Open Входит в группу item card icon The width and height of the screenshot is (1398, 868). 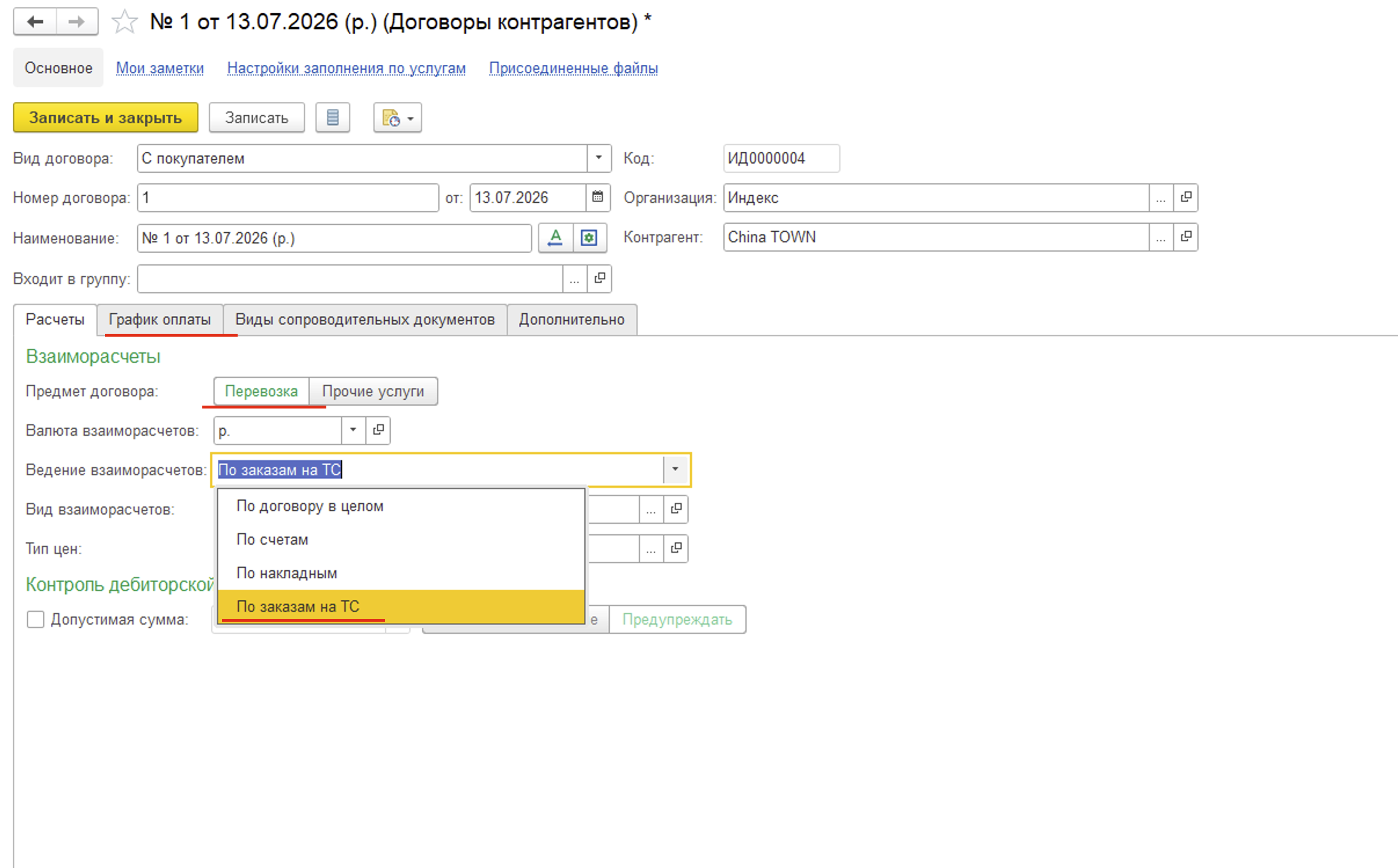(x=600, y=279)
